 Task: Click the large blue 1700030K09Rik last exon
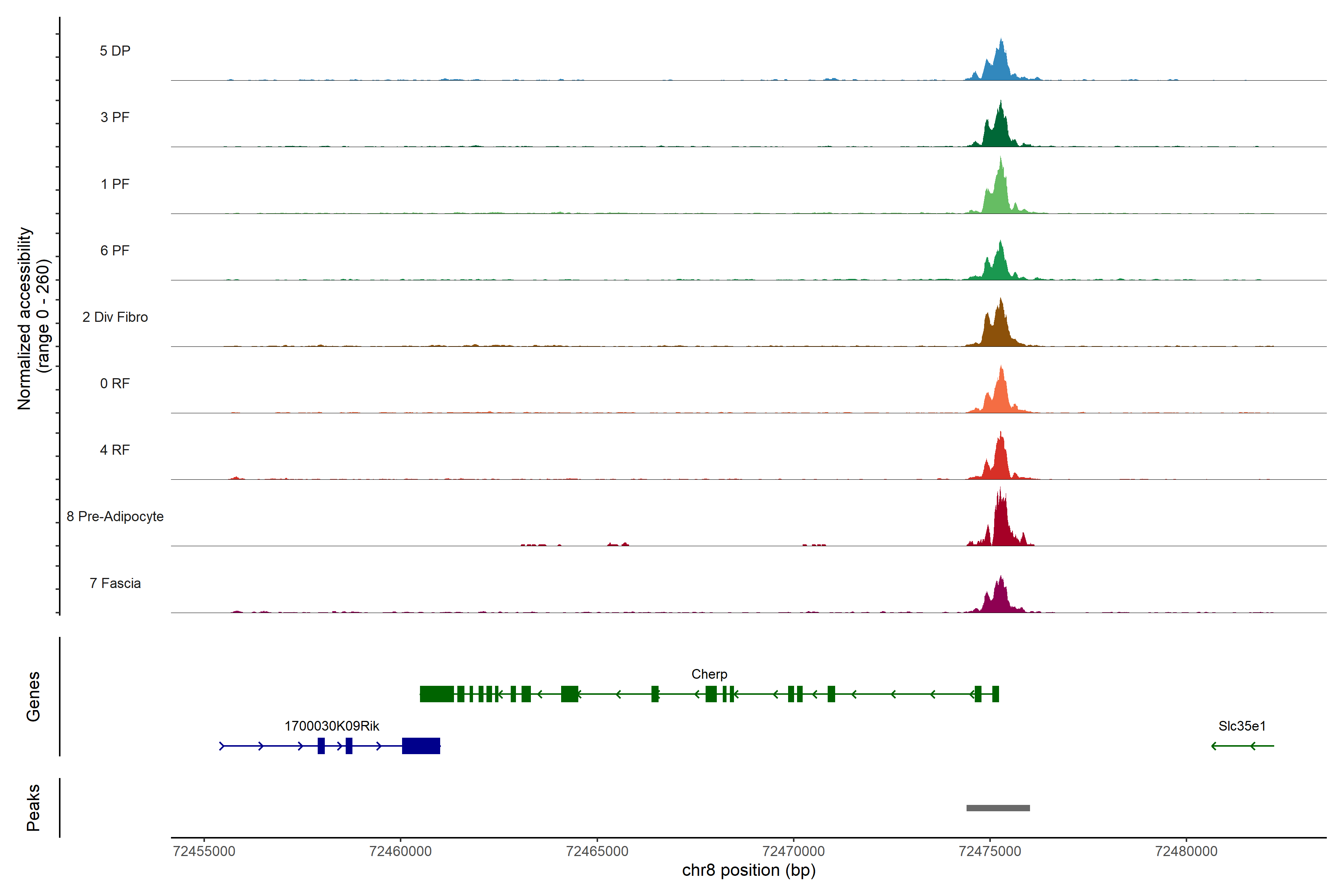tap(421, 746)
